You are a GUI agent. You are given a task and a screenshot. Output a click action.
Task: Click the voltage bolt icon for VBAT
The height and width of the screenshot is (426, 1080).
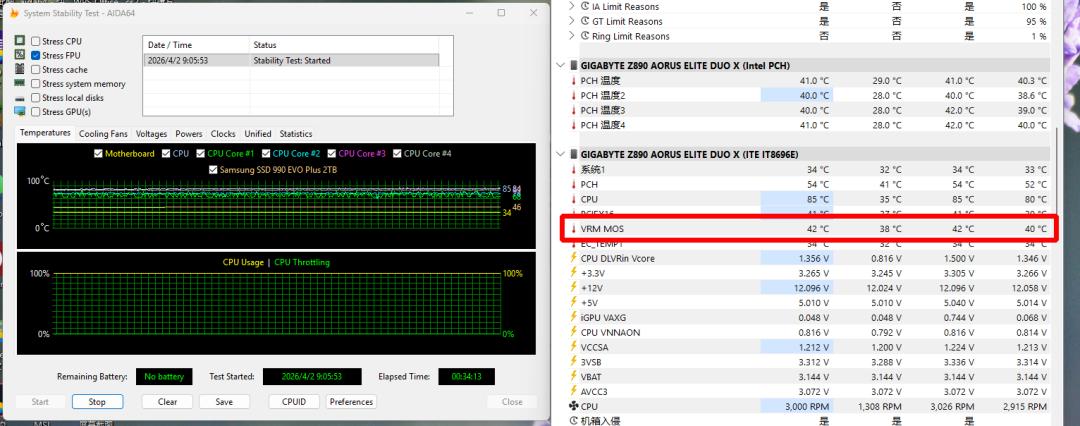click(x=573, y=377)
